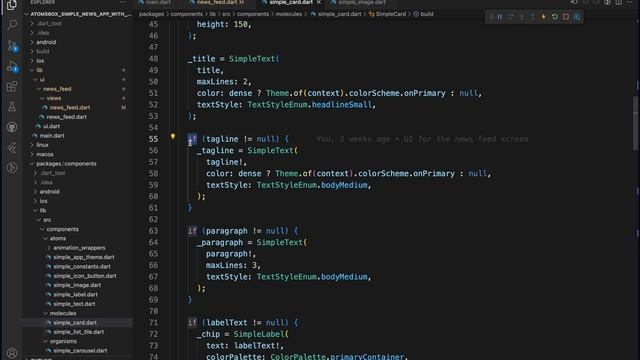Open simple_image.dart in explorer tree

click(77, 285)
